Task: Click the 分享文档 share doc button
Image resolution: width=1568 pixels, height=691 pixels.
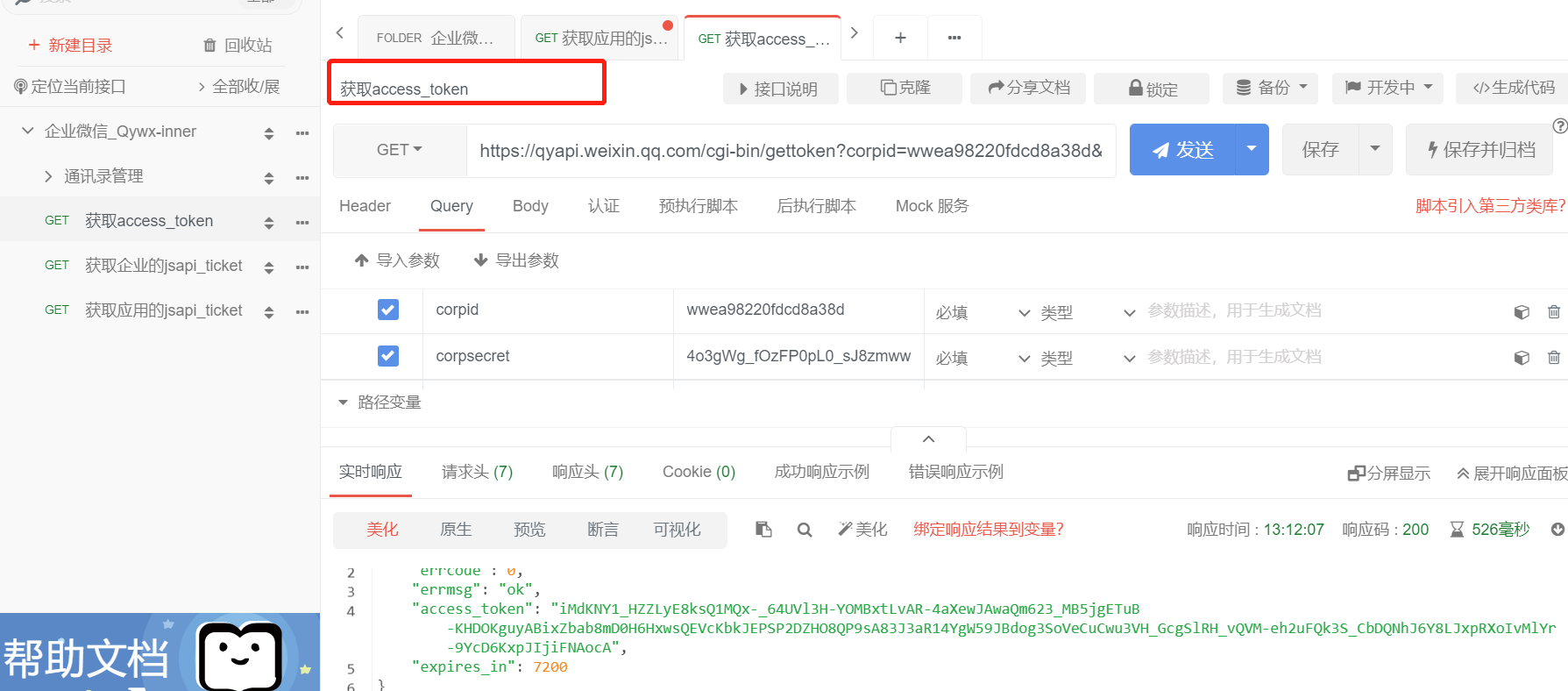Action: pyautogui.click(x=1028, y=88)
